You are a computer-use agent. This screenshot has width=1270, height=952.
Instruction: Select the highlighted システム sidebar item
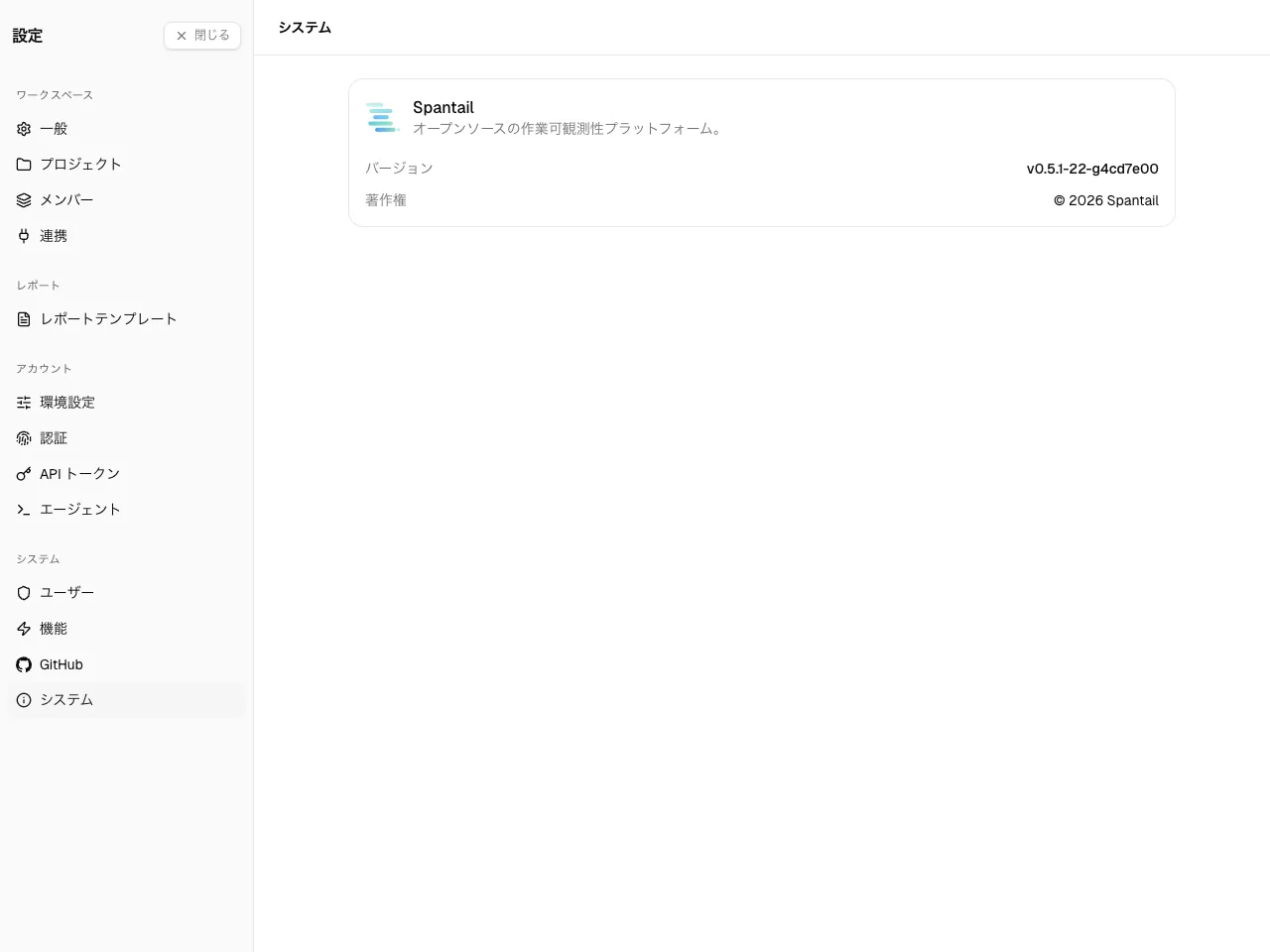pos(125,700)
